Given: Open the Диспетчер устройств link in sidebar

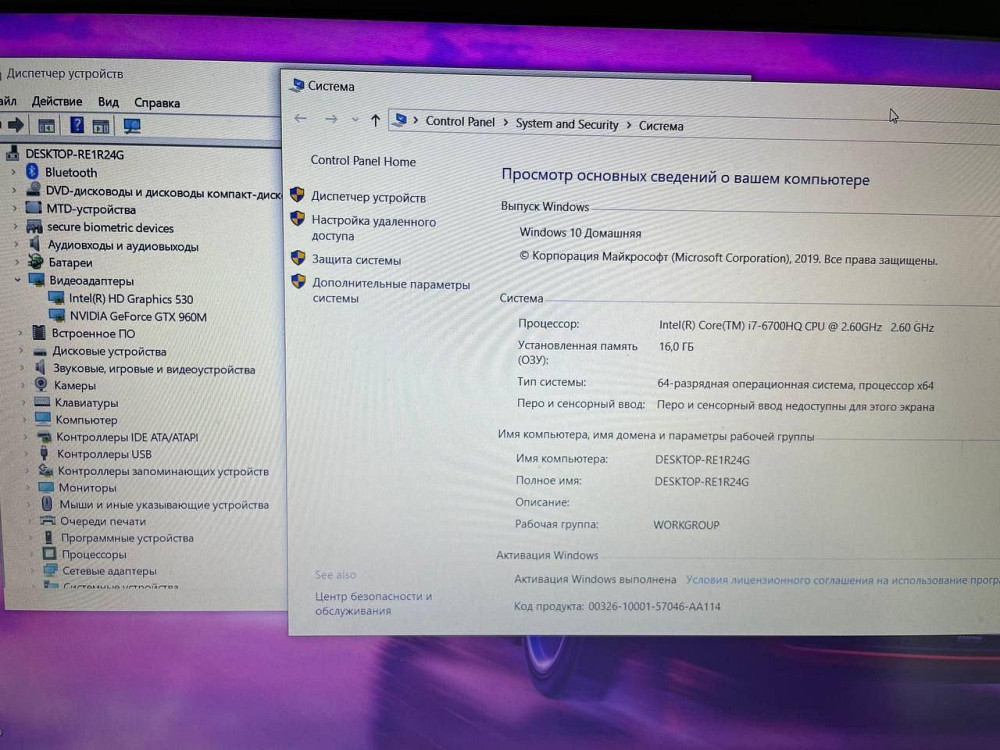Looking at the screenshot, I should (368, 198).
